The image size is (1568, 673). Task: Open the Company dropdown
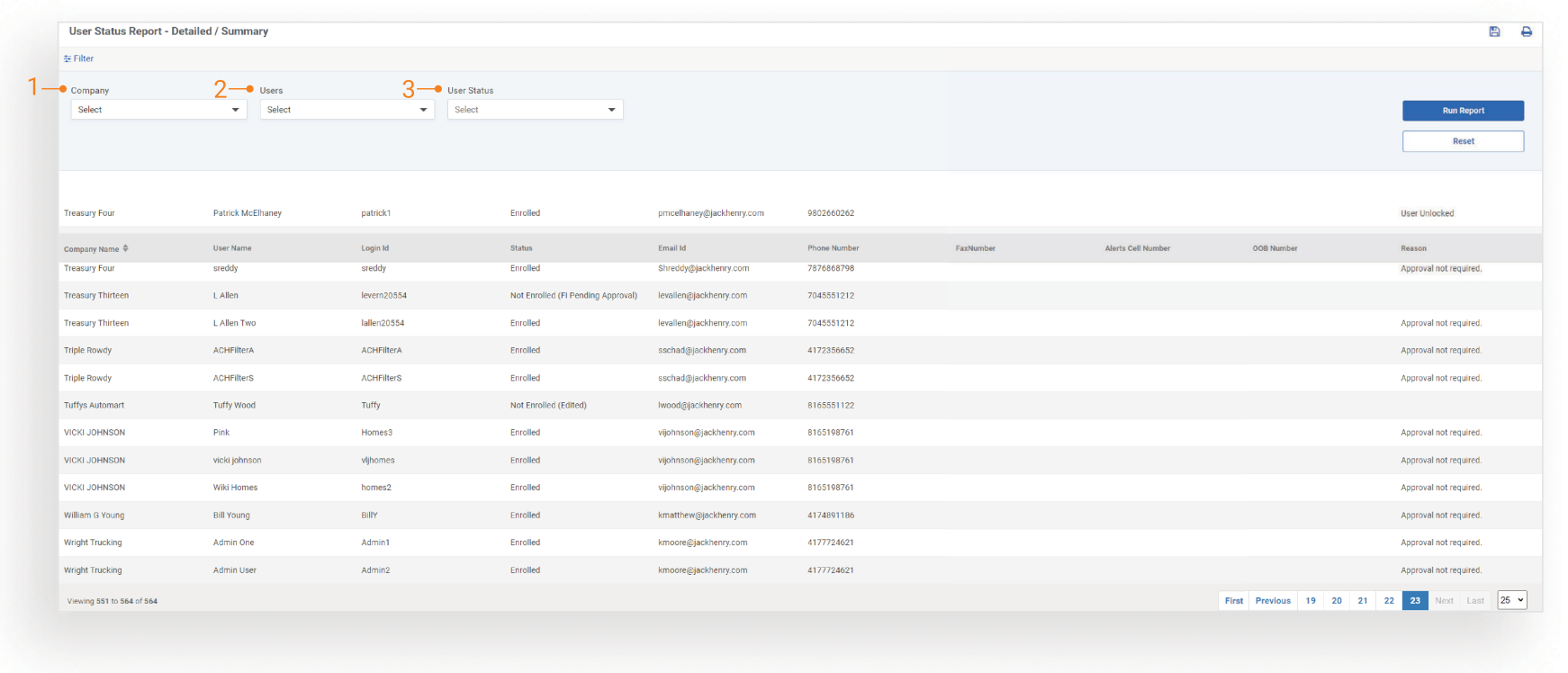tap(158, 110)
